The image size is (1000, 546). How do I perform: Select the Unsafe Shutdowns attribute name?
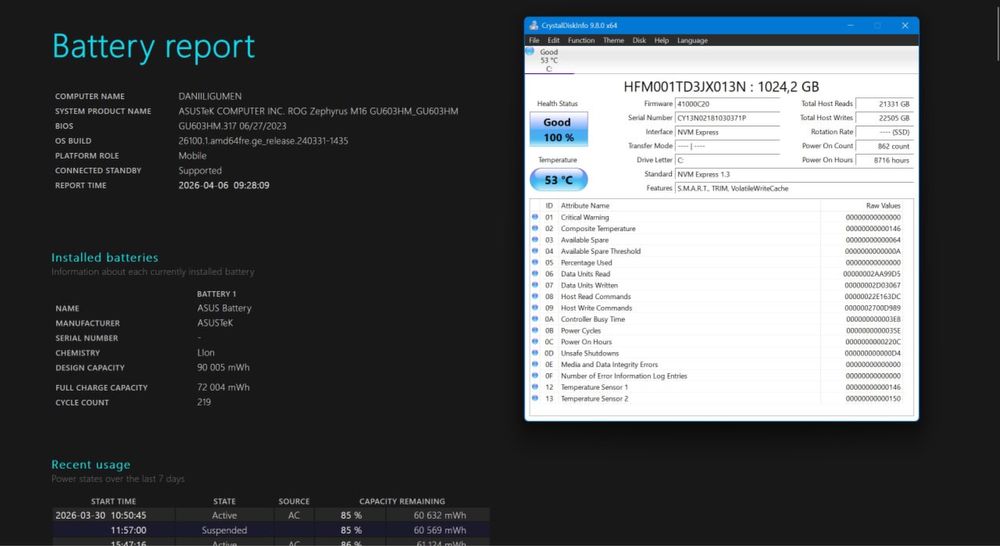tap(590, 353)
